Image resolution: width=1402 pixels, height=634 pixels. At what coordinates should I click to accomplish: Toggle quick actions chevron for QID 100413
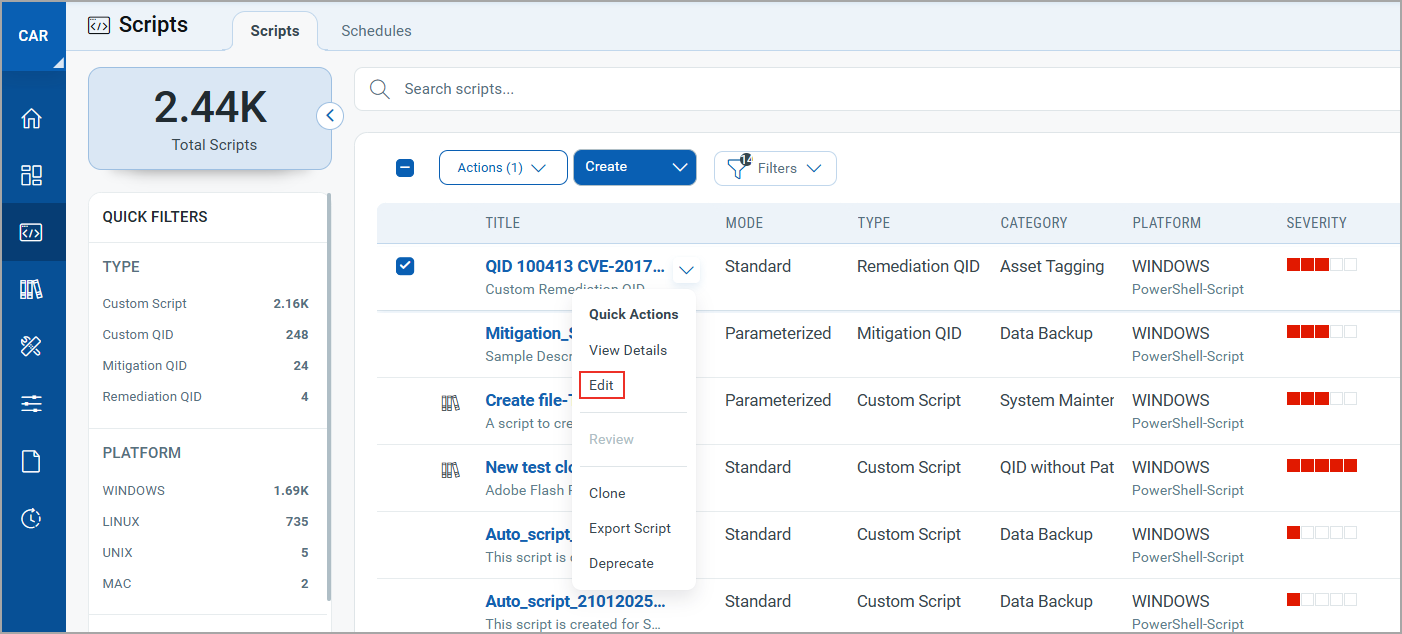(686, 270)
